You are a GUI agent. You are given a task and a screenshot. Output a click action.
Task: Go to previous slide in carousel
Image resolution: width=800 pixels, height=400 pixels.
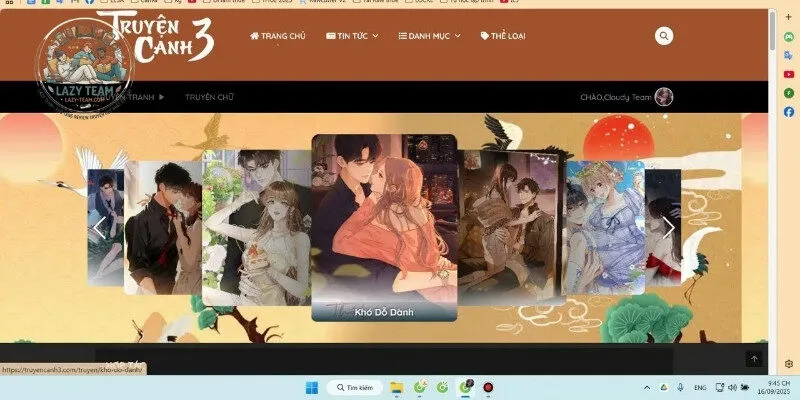[x=99, y=228]
